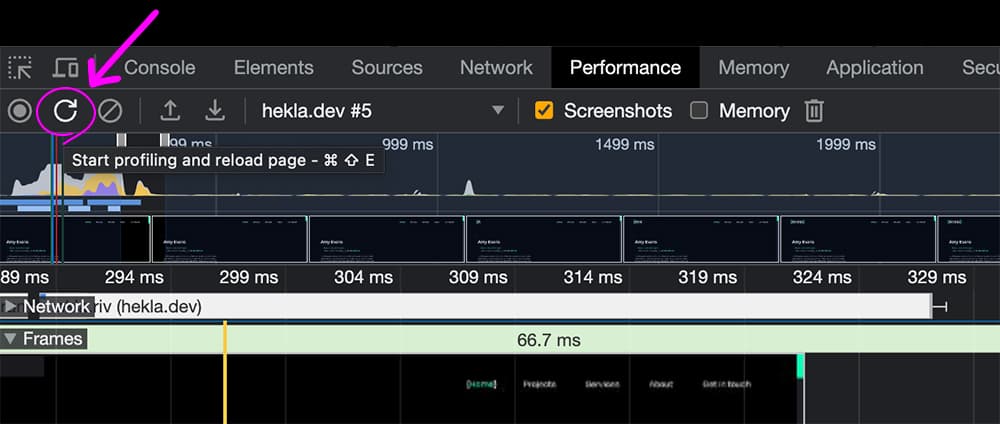This screenshot has height=424, width=1000.
Task: Select the 66.7 ms frame bar
Action: (x=548, y=340)
